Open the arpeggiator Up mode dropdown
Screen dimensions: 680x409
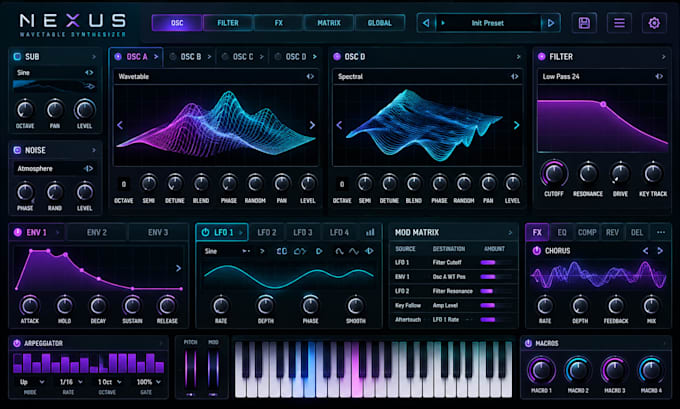pyautogui.click(x=32, y=382)
